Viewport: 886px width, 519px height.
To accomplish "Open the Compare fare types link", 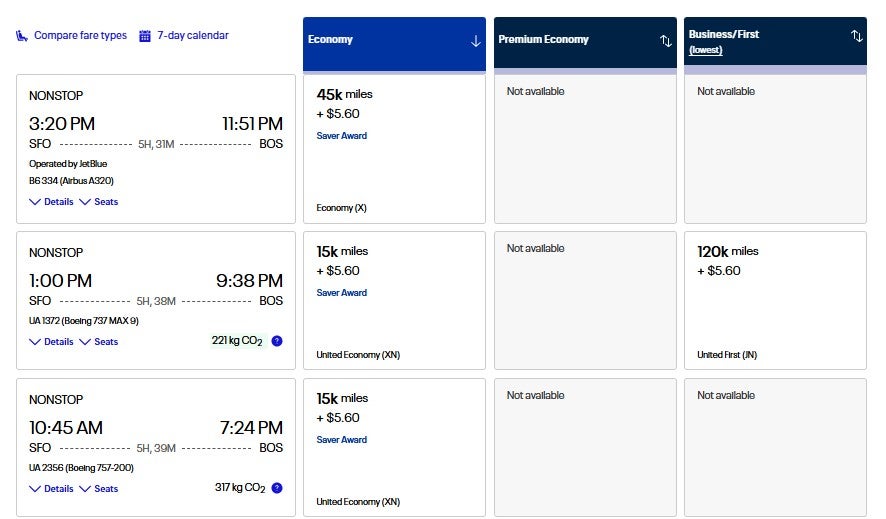I will click(80, 36).
